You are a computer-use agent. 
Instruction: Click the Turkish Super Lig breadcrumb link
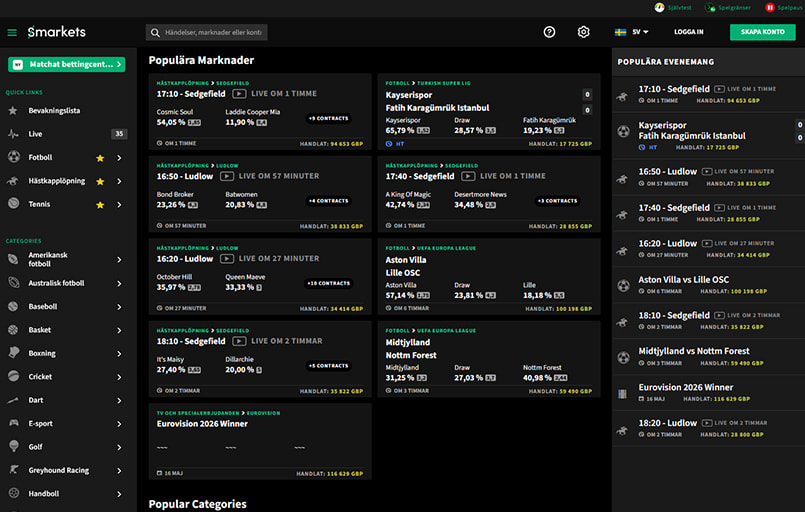click(444, 83)
